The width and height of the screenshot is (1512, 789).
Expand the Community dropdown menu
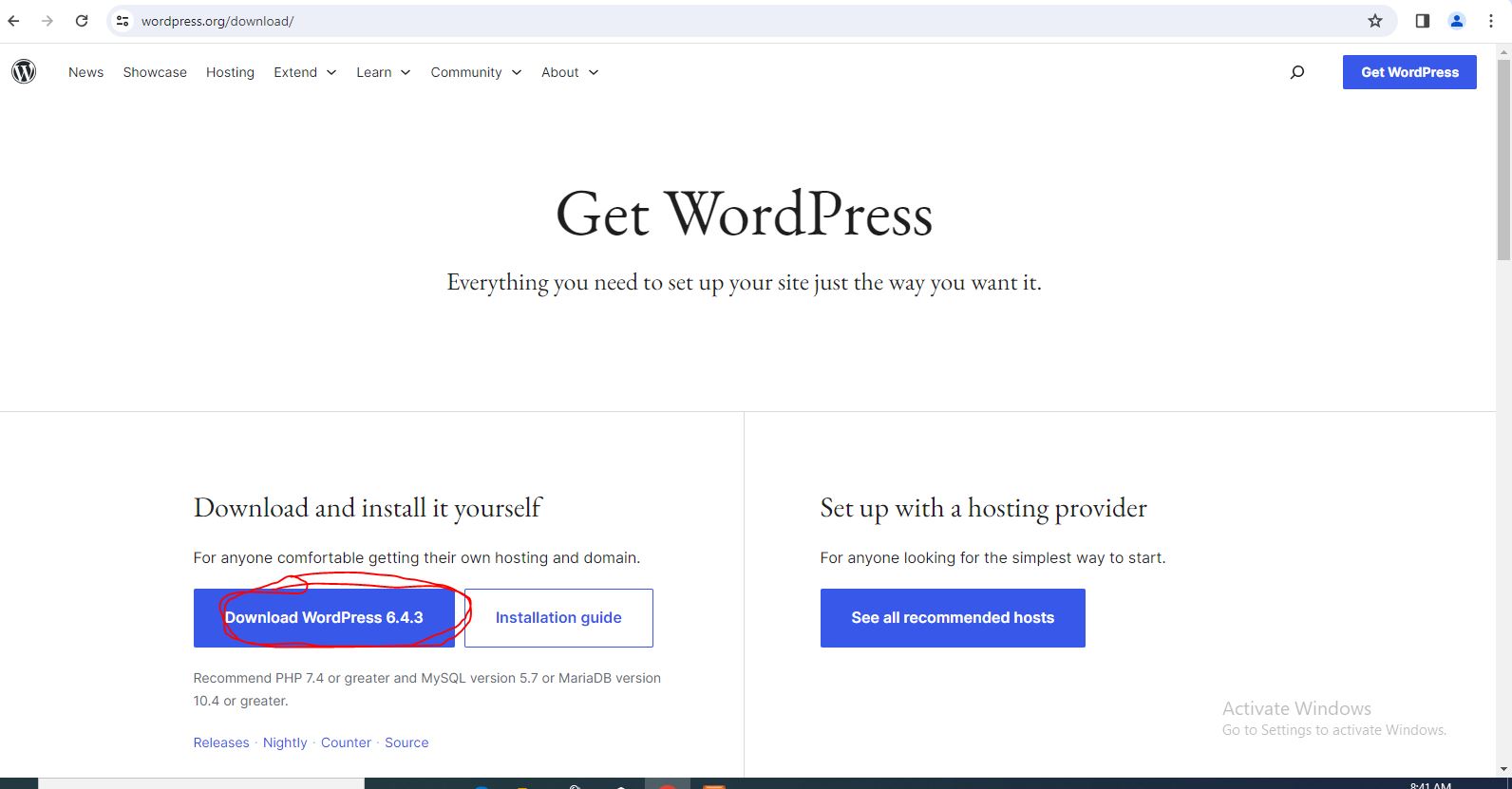pyautogui.click(x=476, y=72)
